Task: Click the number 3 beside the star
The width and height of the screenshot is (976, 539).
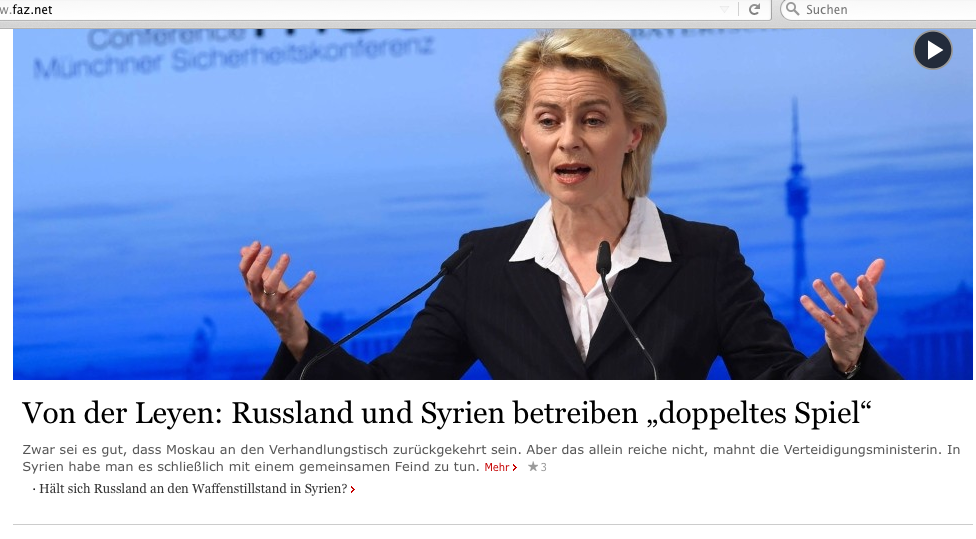Action: pyautogui.click(x=543, y=467)
